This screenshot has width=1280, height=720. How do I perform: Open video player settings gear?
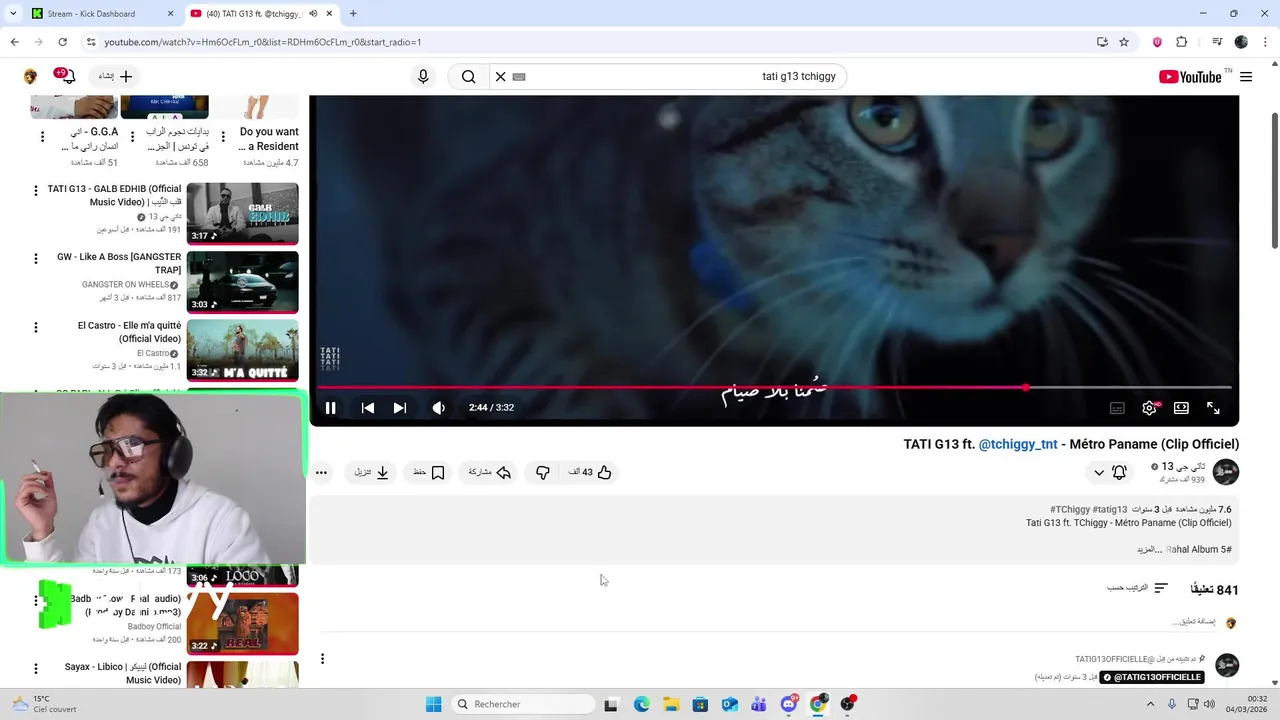[1149, 408]
